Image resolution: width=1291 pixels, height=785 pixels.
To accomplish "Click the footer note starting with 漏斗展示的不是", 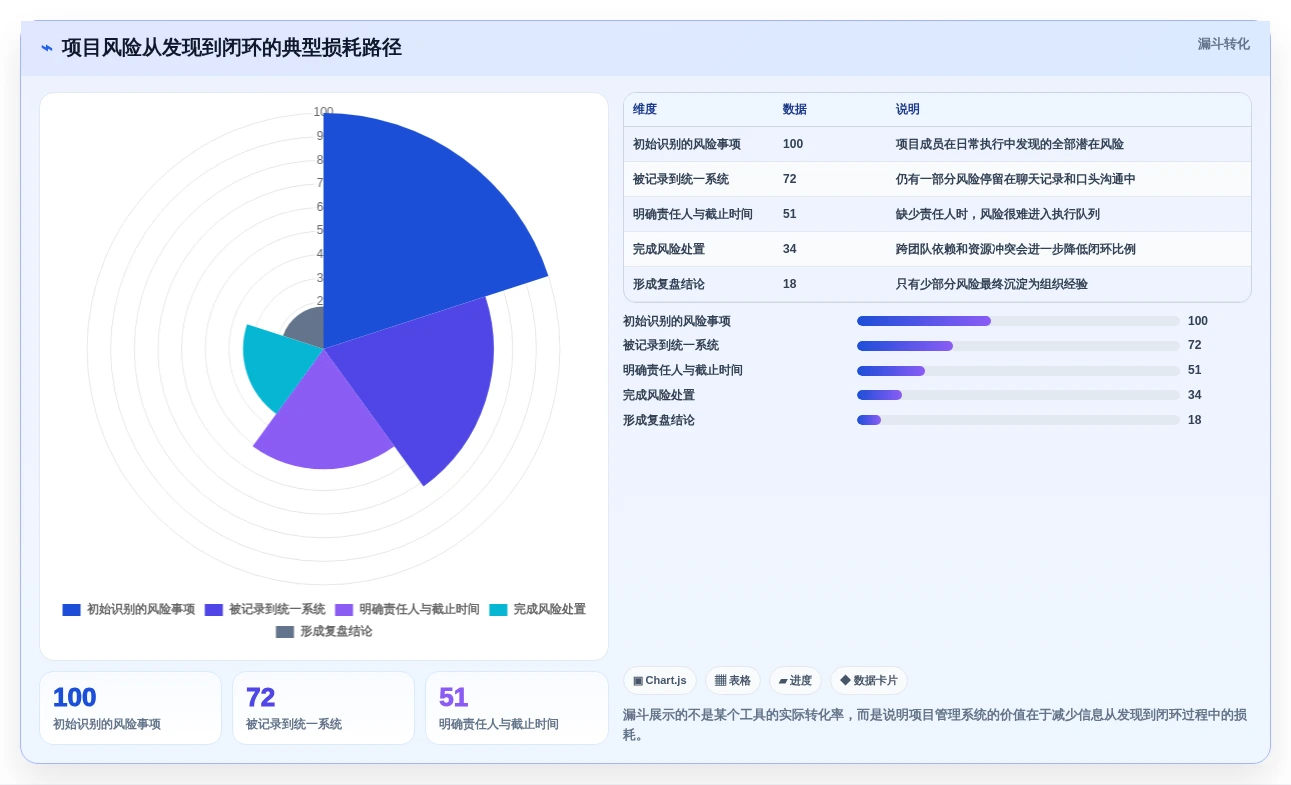I will coord(935,725).
